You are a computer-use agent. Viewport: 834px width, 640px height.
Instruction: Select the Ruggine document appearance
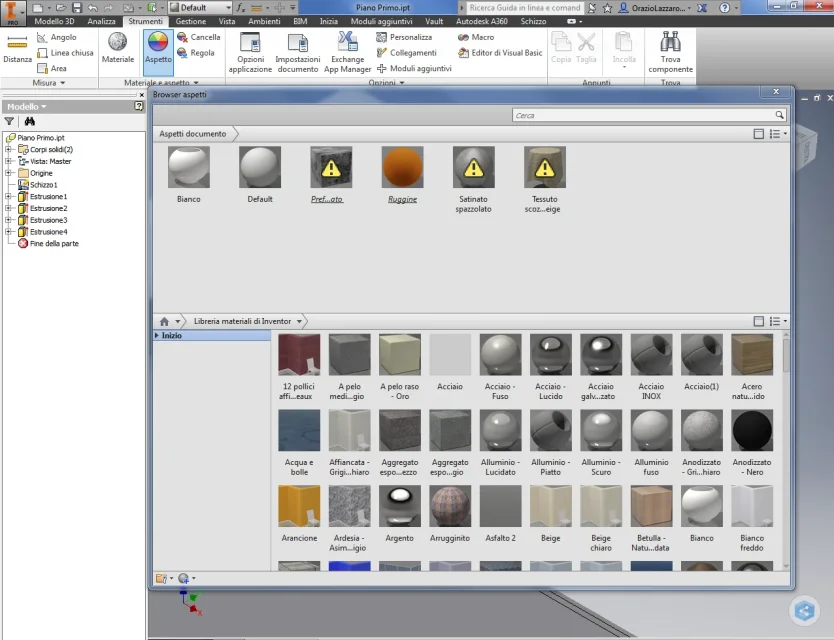(x=402, y=175)
